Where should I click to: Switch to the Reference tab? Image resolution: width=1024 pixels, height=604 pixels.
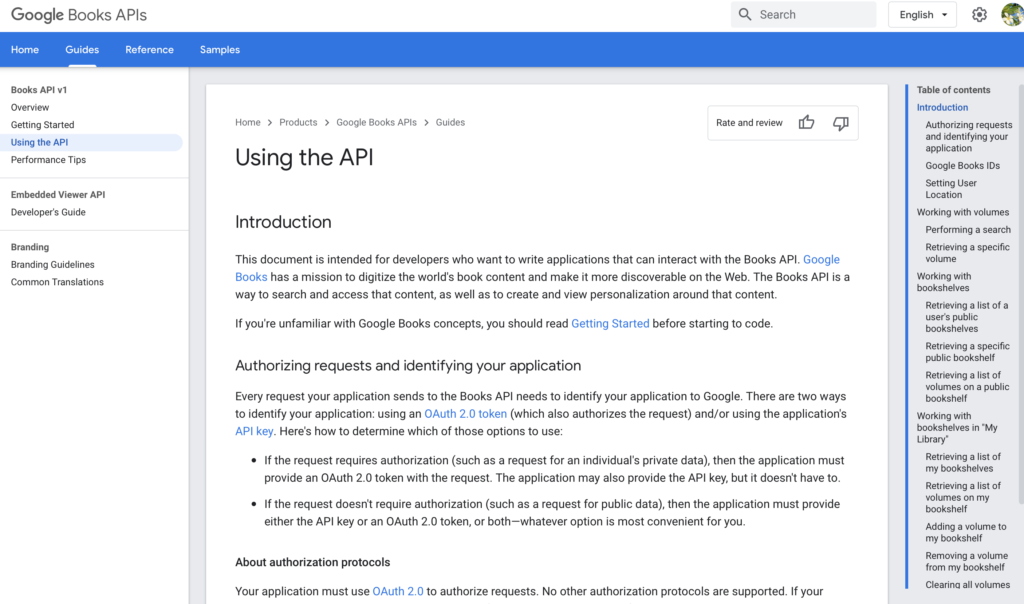click(x=150, y=50)
